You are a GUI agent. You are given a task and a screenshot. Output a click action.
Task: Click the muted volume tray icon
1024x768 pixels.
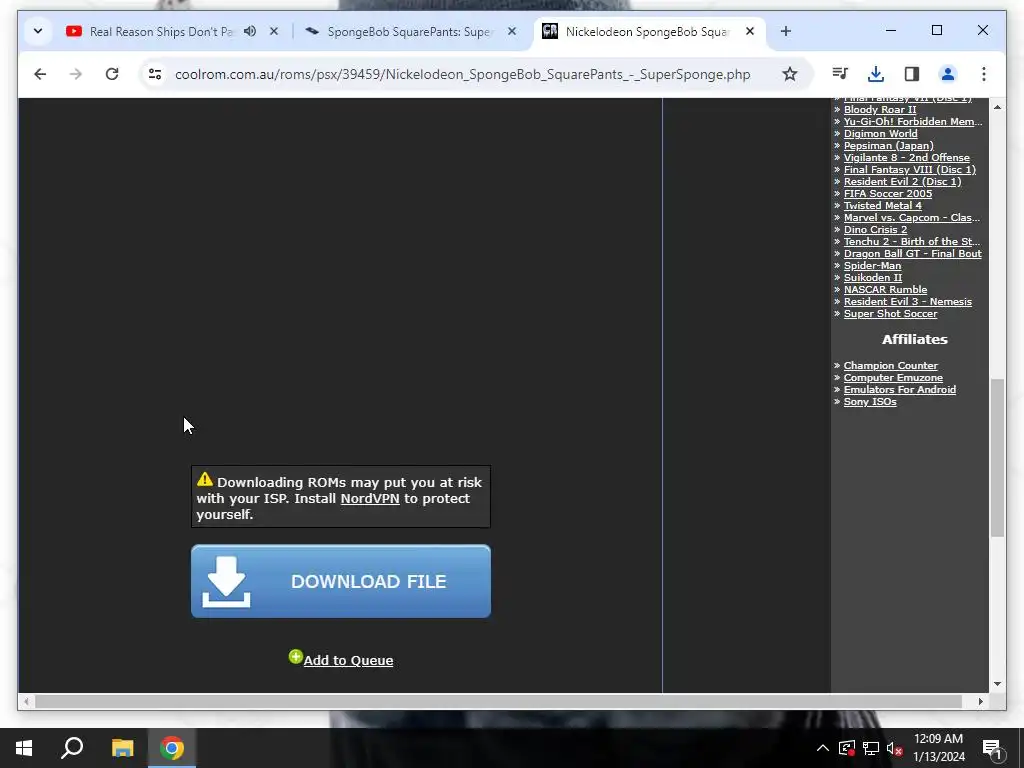[x=895, y=748]
